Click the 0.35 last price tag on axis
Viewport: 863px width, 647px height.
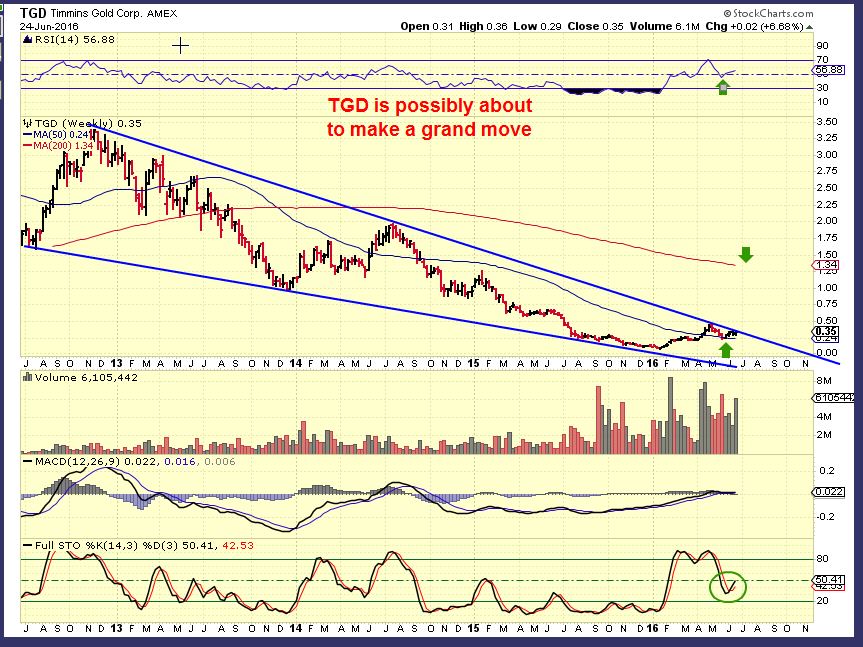point(826,332)
